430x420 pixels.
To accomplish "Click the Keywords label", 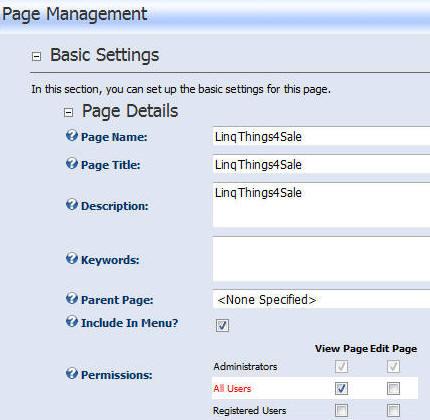I will tap(110, 260).
